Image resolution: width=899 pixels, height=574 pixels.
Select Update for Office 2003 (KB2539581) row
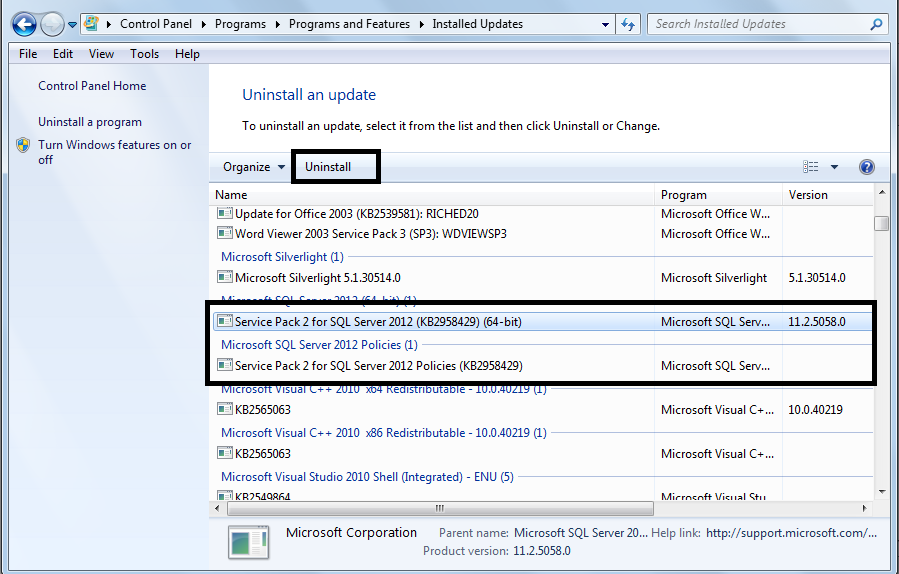coord(543,214)
